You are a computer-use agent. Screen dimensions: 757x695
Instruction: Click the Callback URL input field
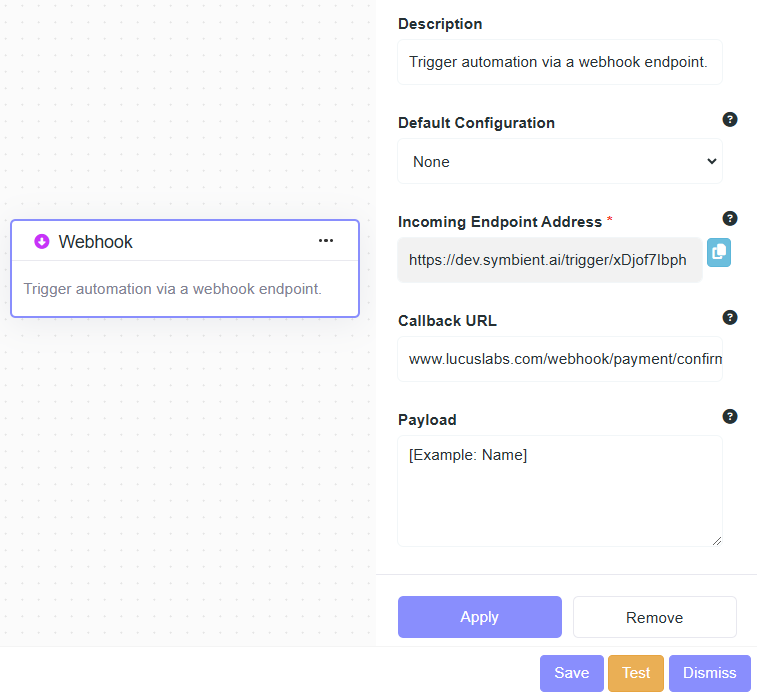click(x=559, y=359)
